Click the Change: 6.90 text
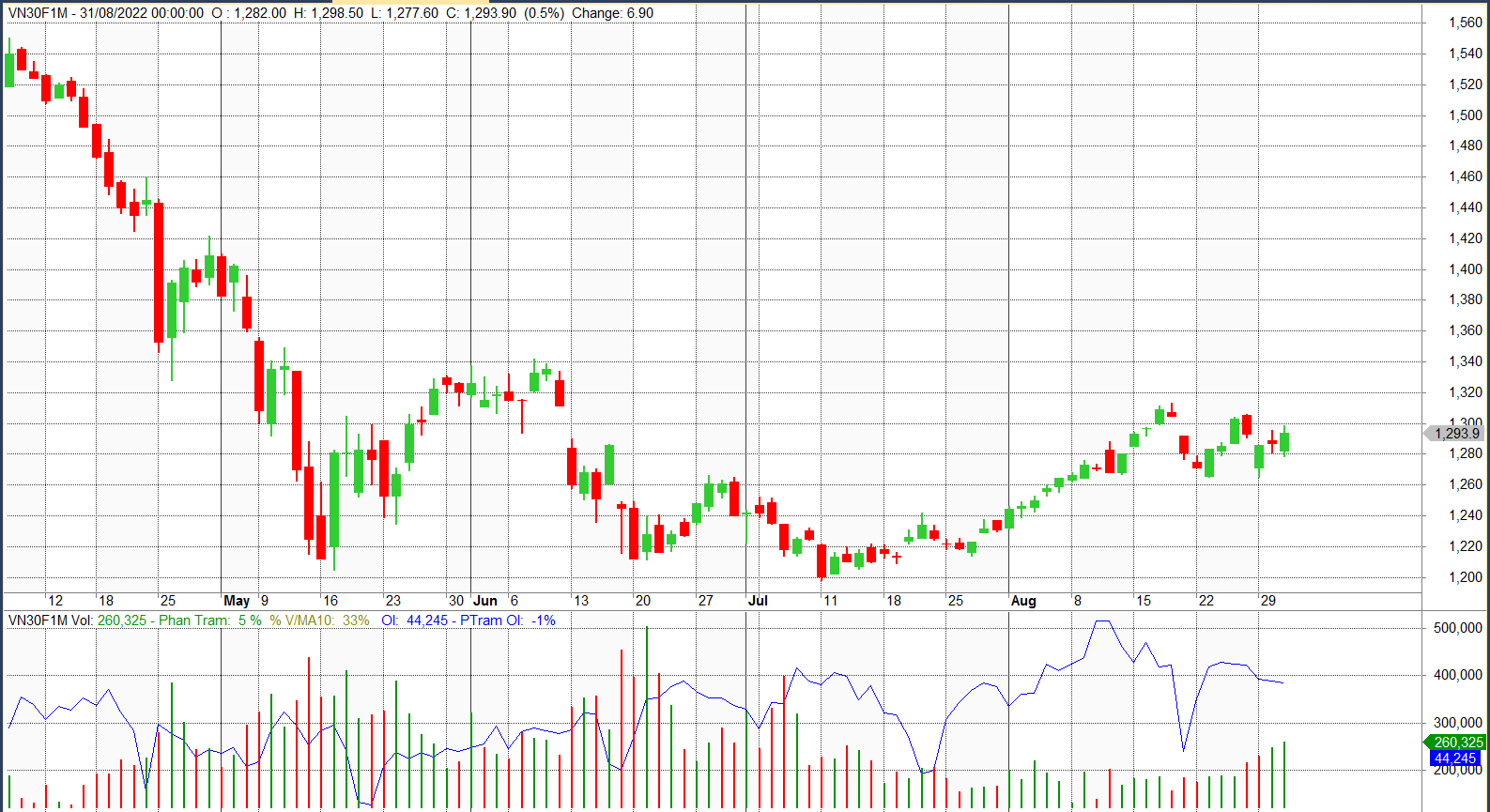 pos(612,13)
